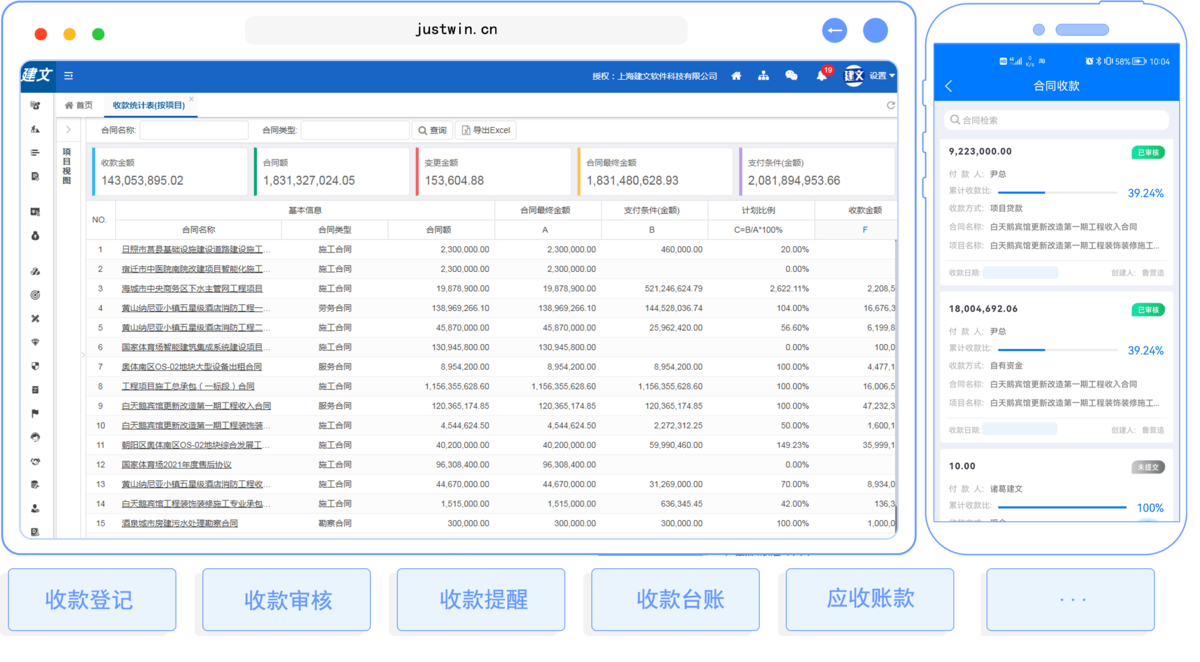Click the 收款金额 143,053,895.02 summary card
The image size is (1200, 662).
point(170,172)
